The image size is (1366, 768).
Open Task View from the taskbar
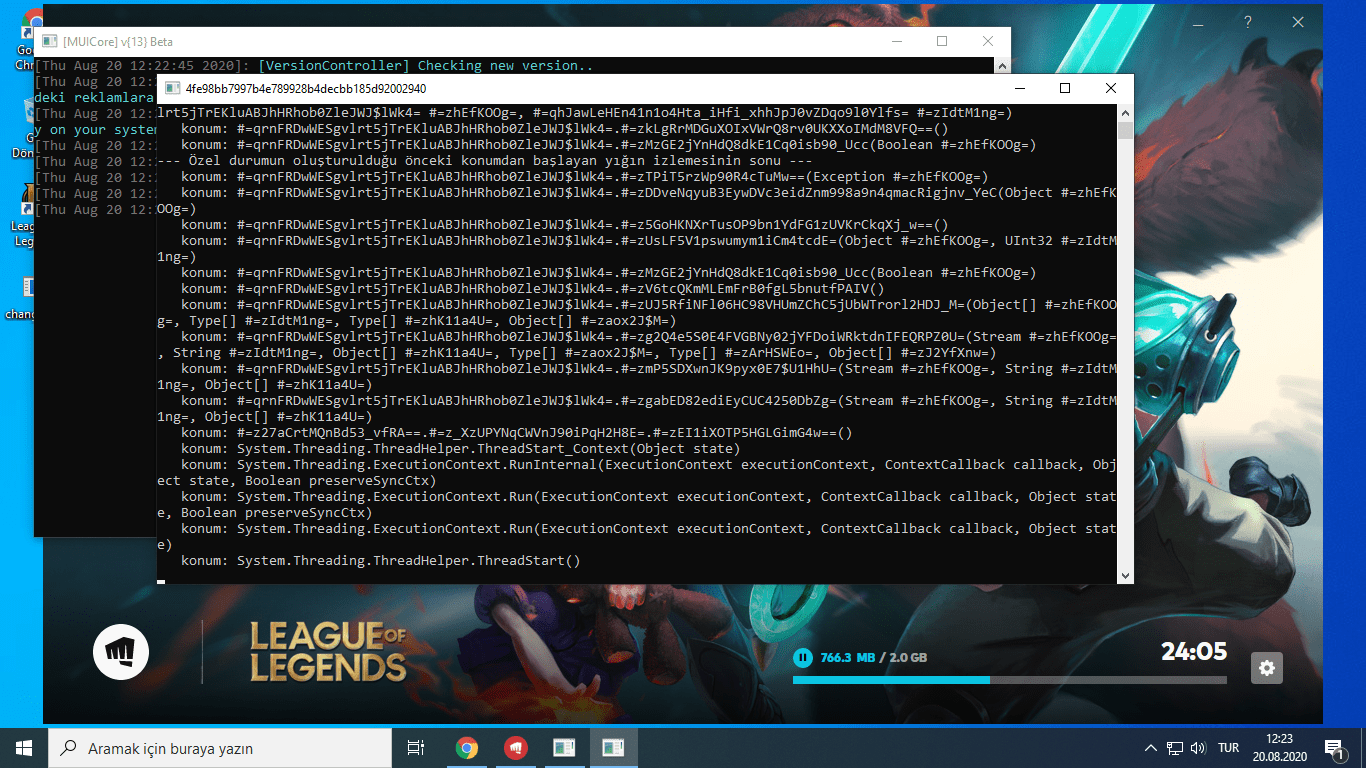click(x=415, y=748)
